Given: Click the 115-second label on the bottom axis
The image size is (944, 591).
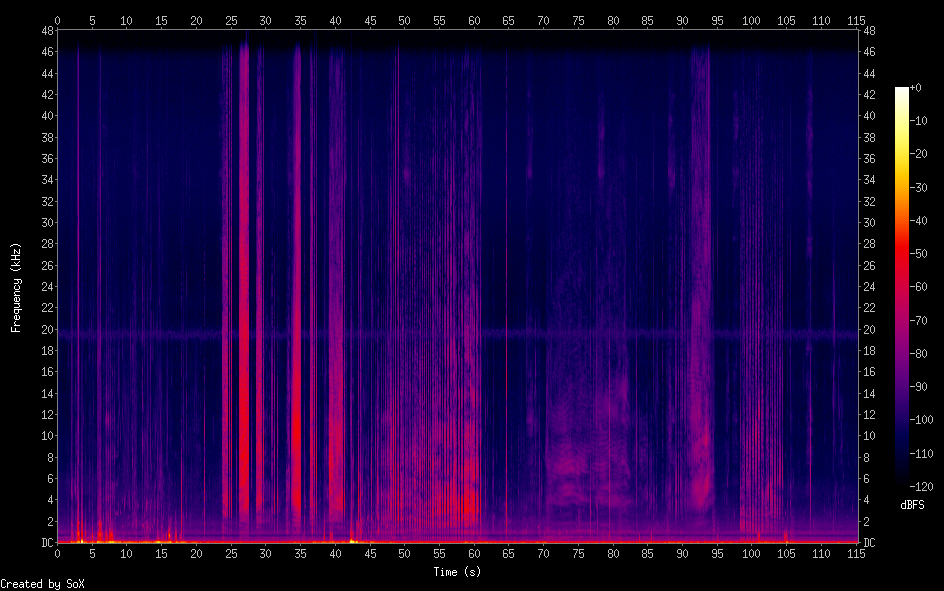Looking at the screenshot, I should (x=856, y=553).
